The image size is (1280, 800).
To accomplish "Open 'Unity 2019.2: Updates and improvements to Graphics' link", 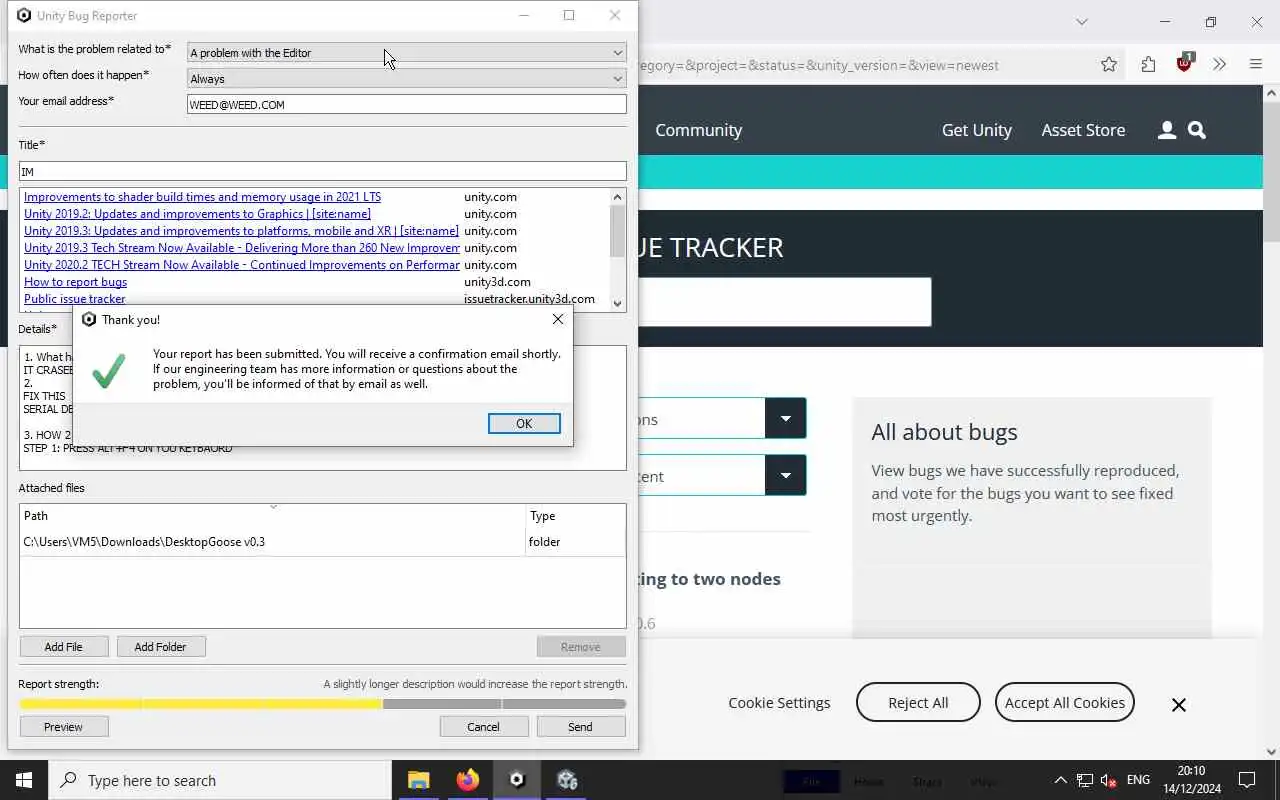I will click(197, 214).
